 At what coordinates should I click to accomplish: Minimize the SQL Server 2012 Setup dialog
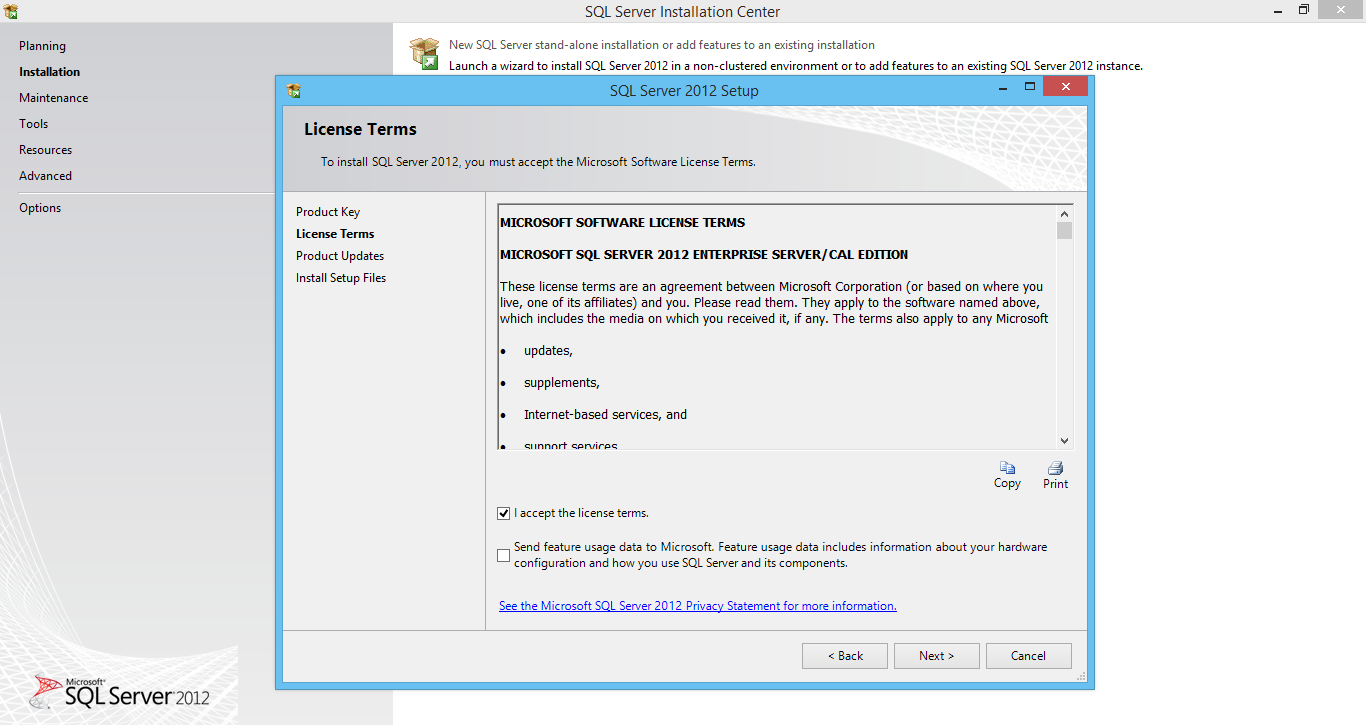coord(1002,88)
